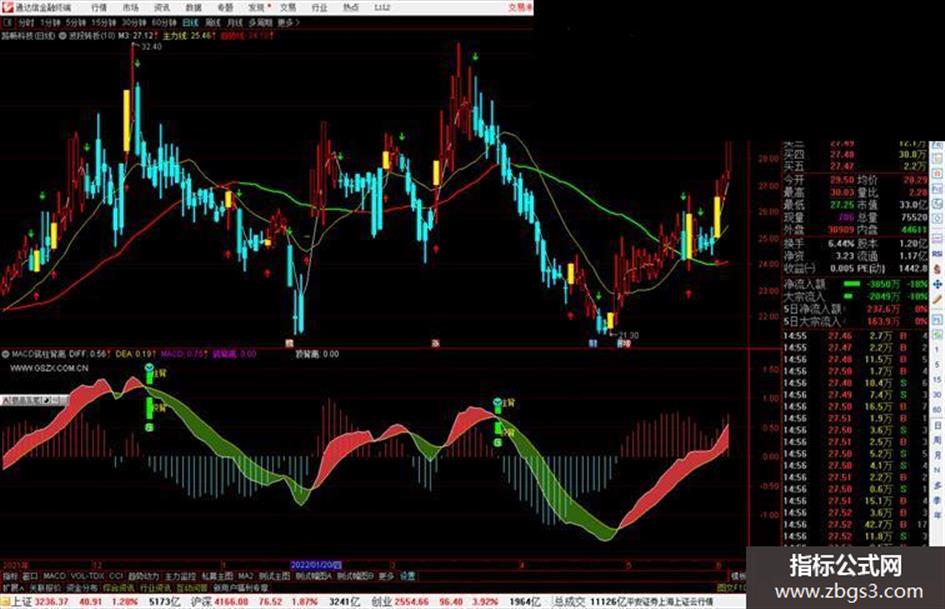
Task: Select the MA2 indicator tab
Action: 245,576
